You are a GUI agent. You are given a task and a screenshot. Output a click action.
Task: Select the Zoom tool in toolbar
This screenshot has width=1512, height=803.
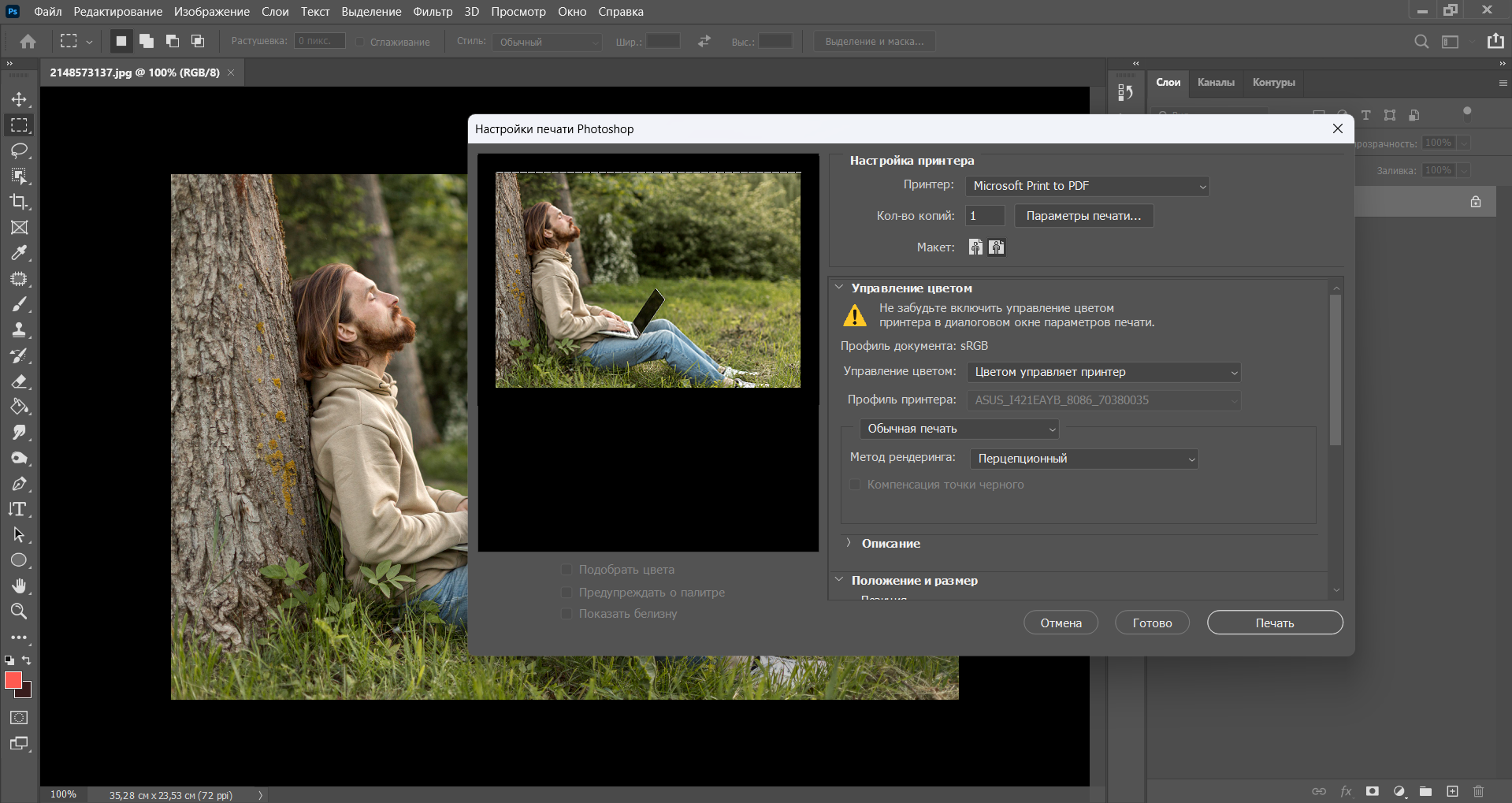[19, 612]
